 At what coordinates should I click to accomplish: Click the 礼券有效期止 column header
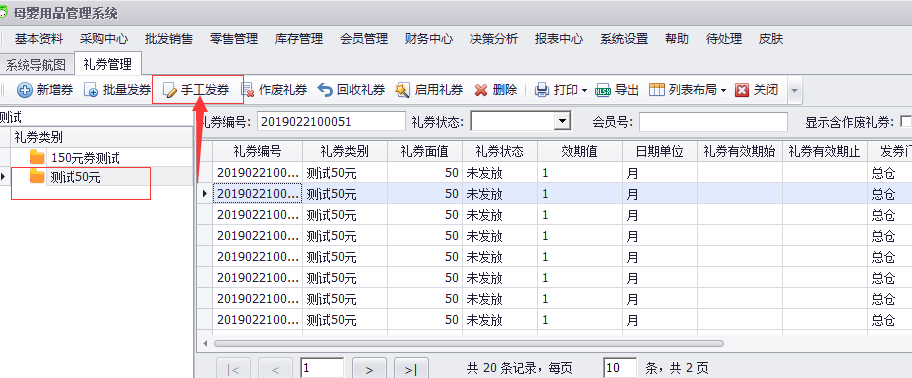(x=825, y=152)
